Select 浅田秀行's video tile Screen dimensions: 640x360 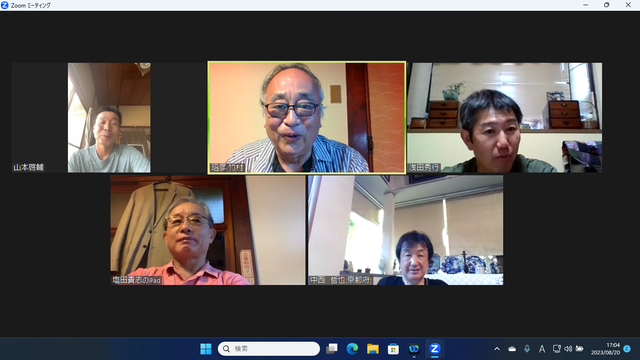tap(504, 118)
